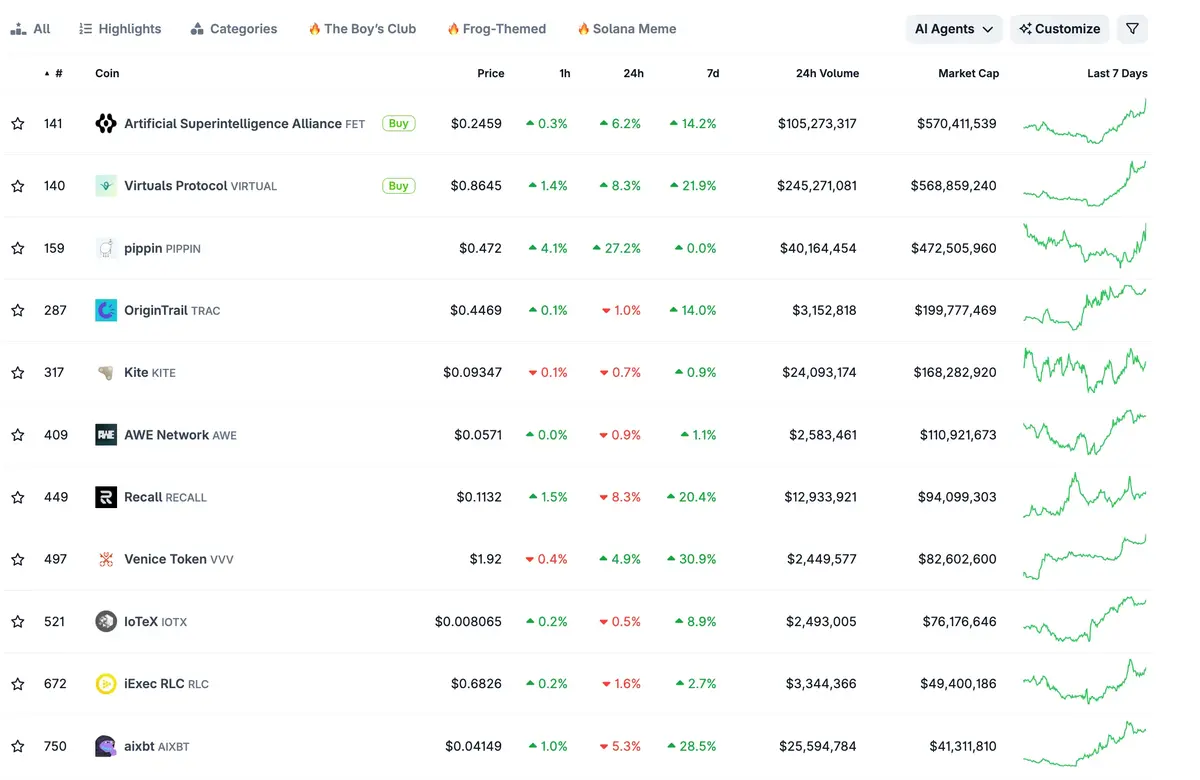Sort the table by Market Cap column

coord(968,73)
